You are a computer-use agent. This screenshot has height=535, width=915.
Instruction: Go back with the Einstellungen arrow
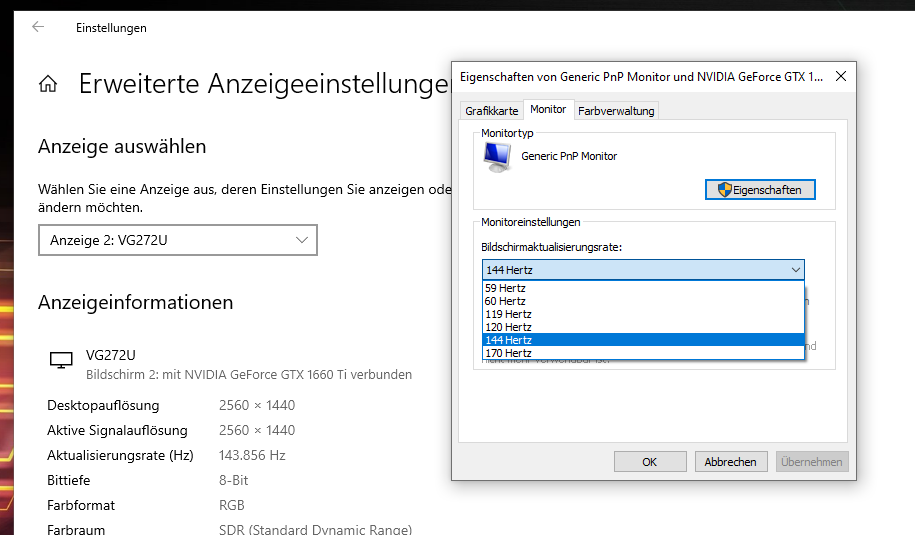(38, 27)
